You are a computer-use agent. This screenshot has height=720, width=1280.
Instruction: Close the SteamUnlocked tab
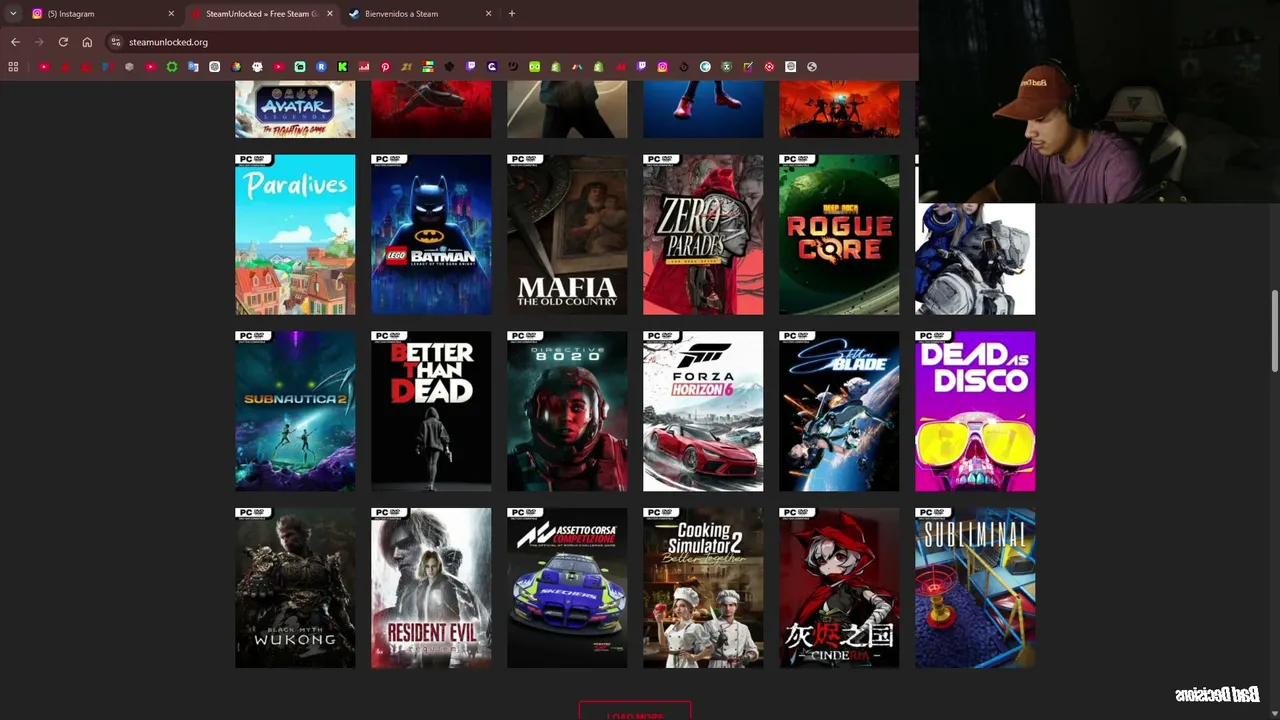tap(329, 14)
